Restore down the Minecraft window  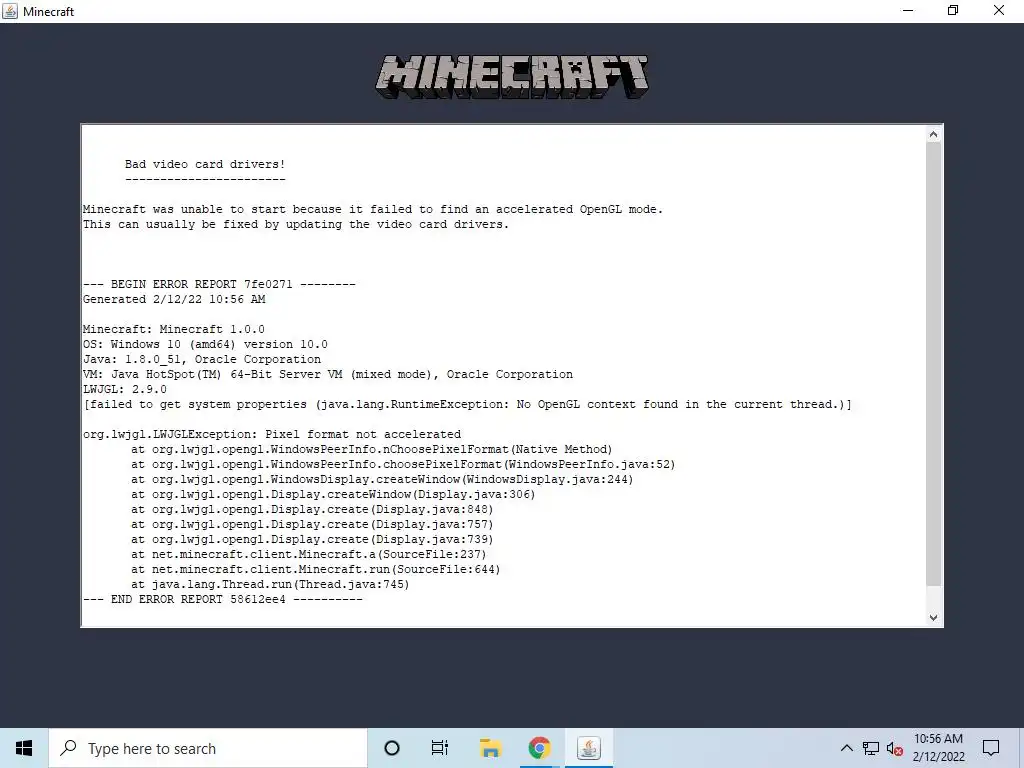(953, 11)
